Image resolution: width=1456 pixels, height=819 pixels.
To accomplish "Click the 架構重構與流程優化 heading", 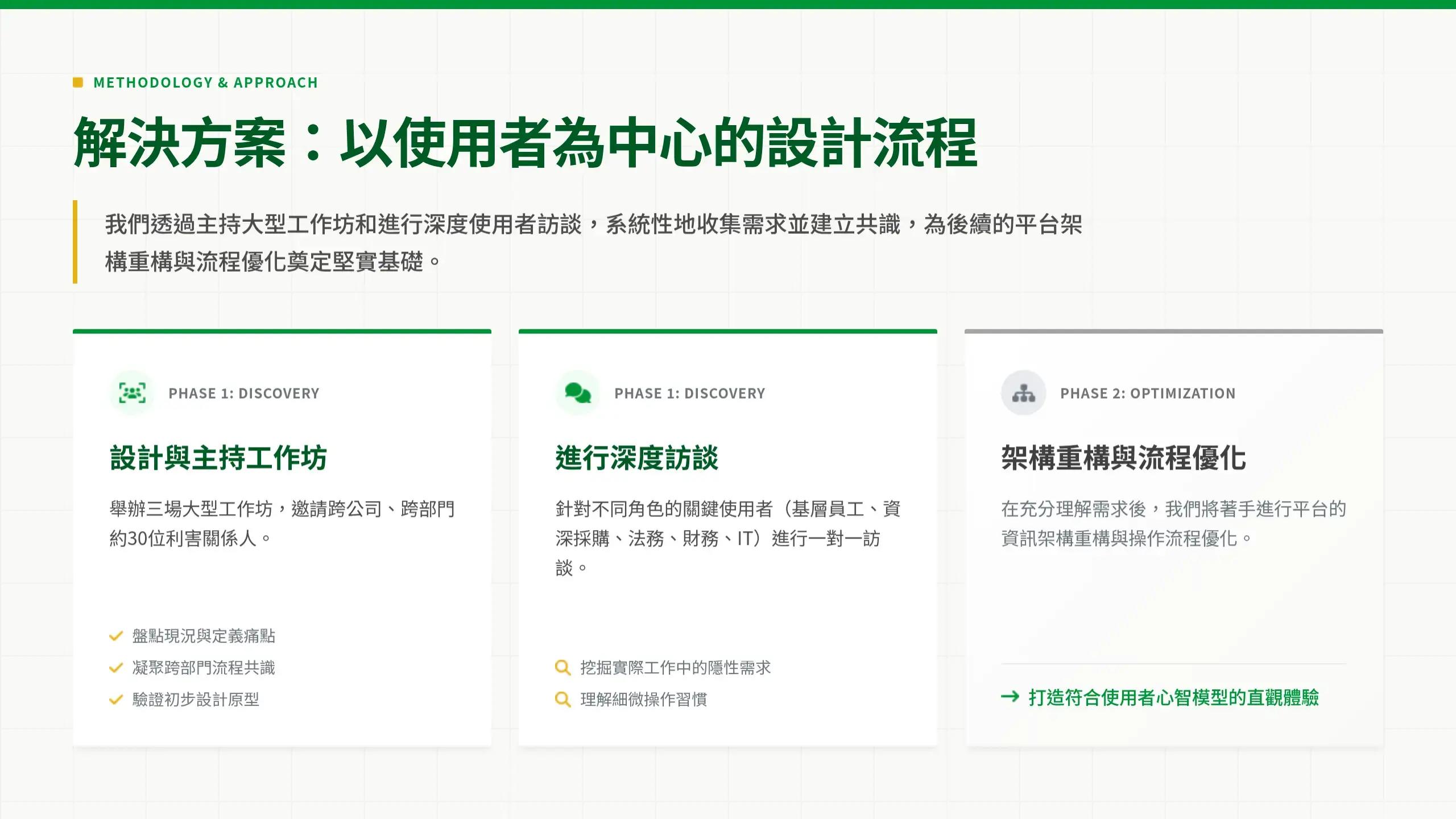I will (x=1124, y=458).
